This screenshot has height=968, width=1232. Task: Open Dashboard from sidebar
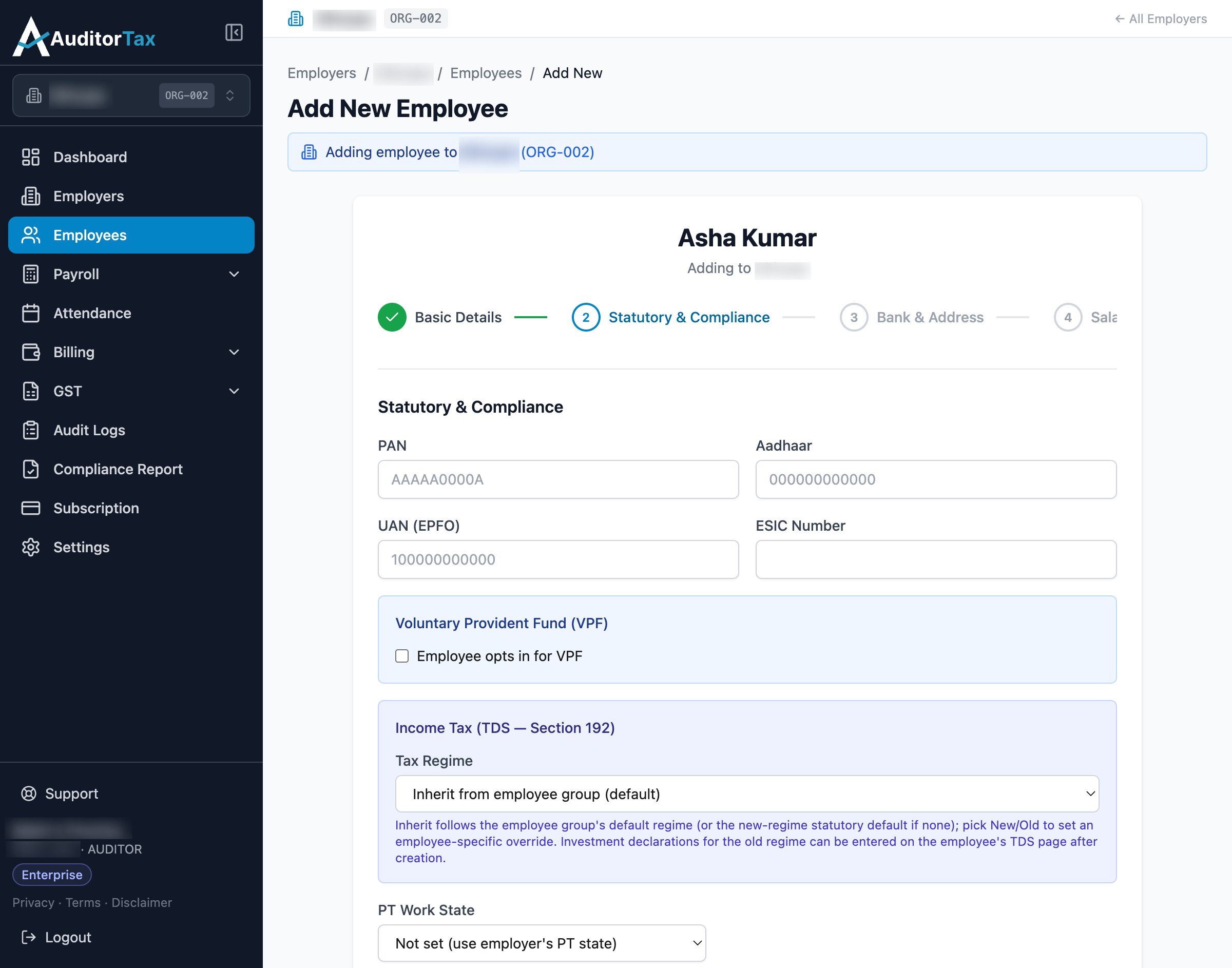pyautogui.click(x=131, y=157)
